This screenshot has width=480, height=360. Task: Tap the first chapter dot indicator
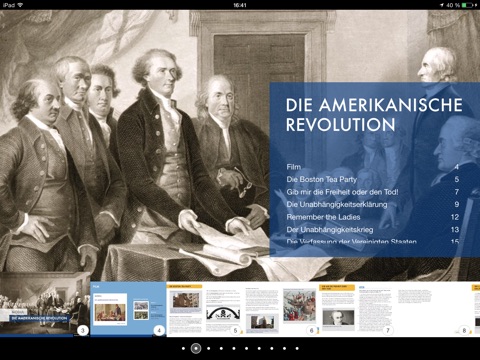(x=183, y=348)
